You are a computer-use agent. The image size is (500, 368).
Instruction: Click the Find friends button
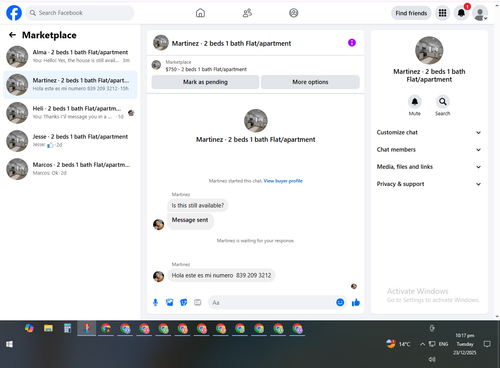click(x=411, y=13)
